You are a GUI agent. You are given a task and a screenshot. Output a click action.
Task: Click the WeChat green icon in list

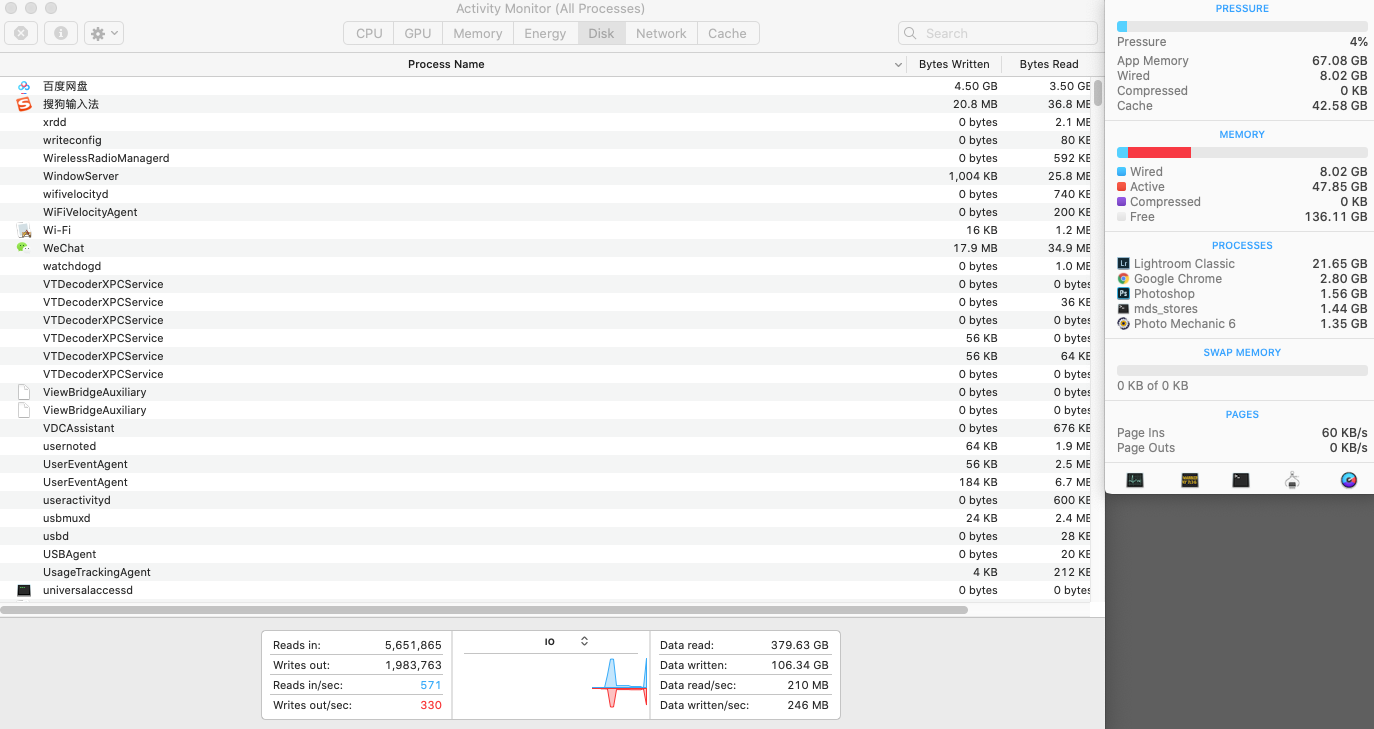[x=24, y=248]
